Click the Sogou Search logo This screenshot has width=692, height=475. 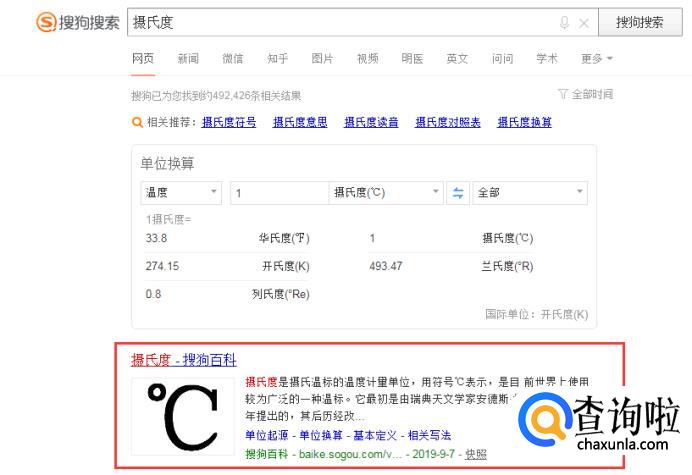point(78,22)
